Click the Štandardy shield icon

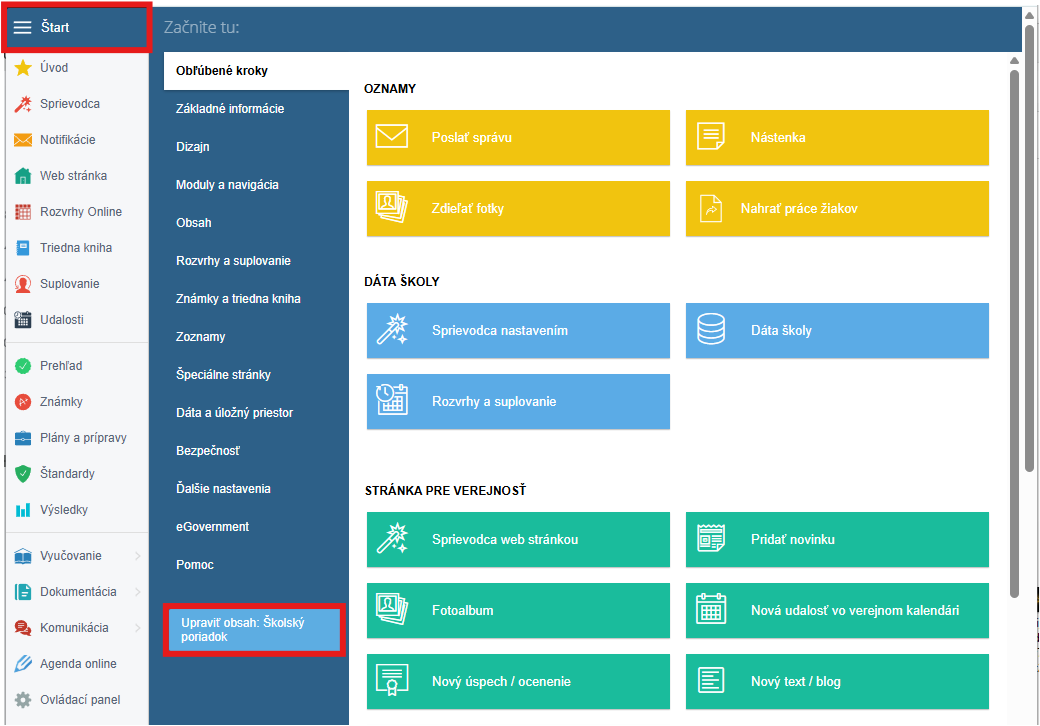[x=23, y=473]
